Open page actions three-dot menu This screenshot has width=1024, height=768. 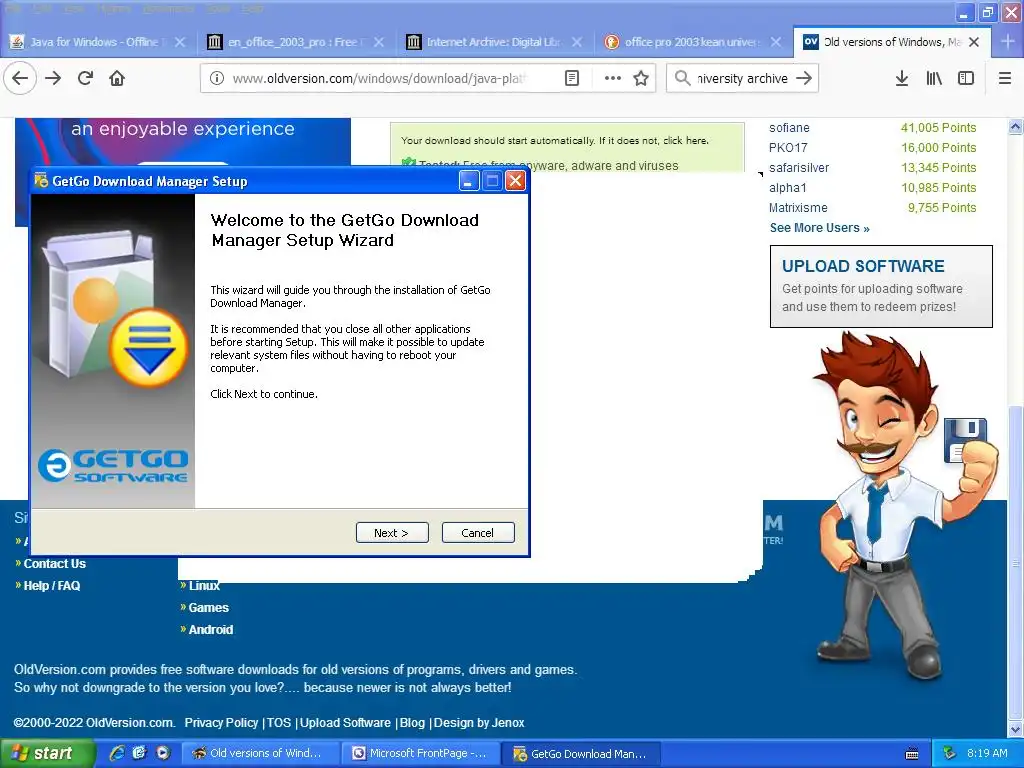612,78
